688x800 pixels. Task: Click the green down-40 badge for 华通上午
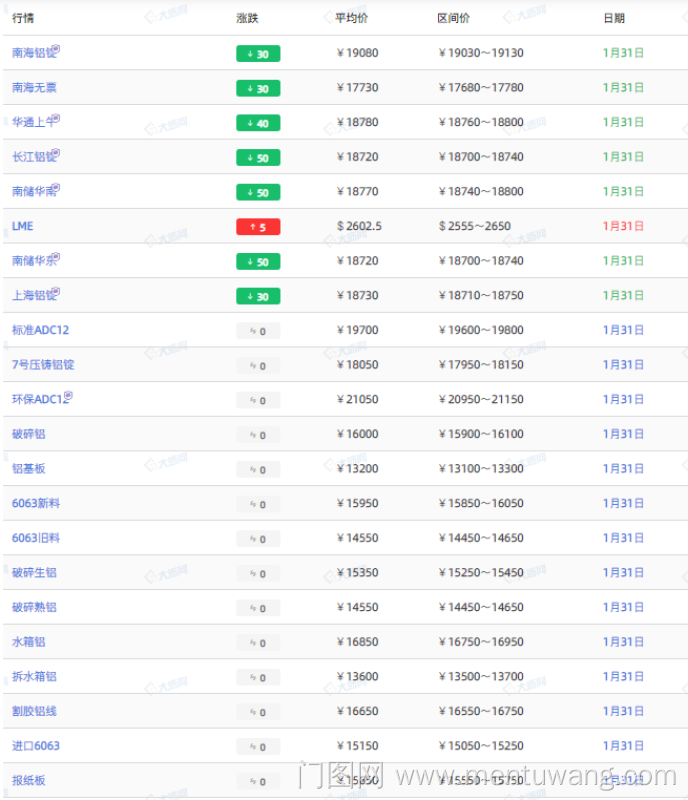(x=258, y=123)
